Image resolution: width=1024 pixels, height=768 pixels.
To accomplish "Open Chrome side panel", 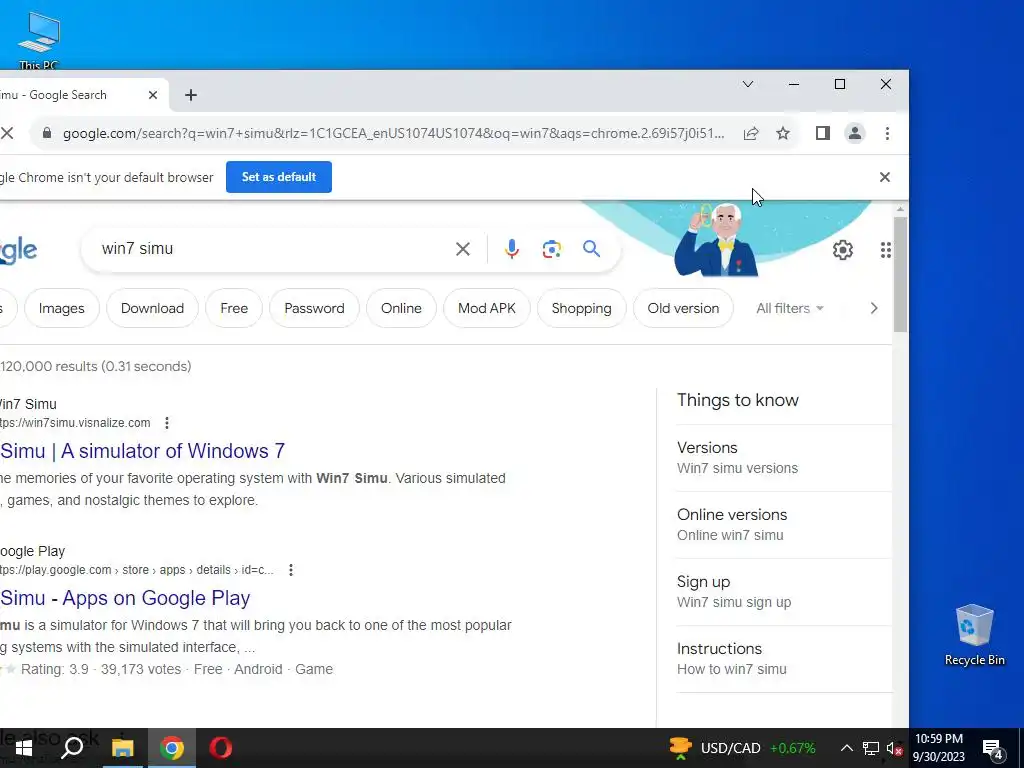I will coord(823,133).
